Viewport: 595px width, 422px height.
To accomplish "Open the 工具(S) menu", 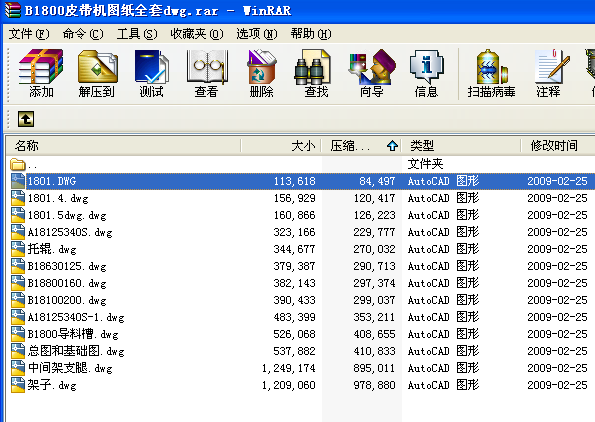I will click(137, 34).
